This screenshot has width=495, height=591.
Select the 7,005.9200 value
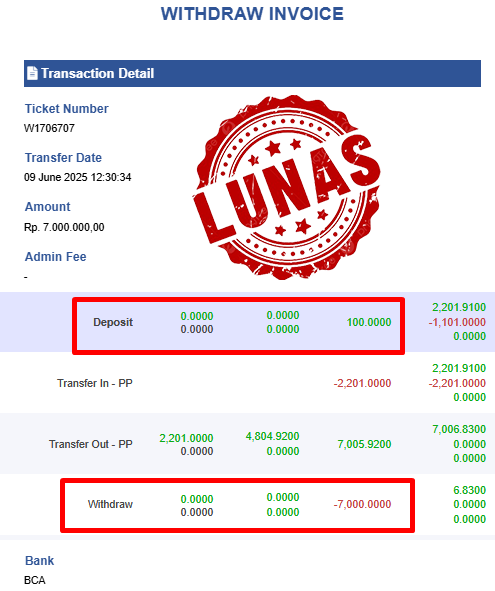[364, 444]
